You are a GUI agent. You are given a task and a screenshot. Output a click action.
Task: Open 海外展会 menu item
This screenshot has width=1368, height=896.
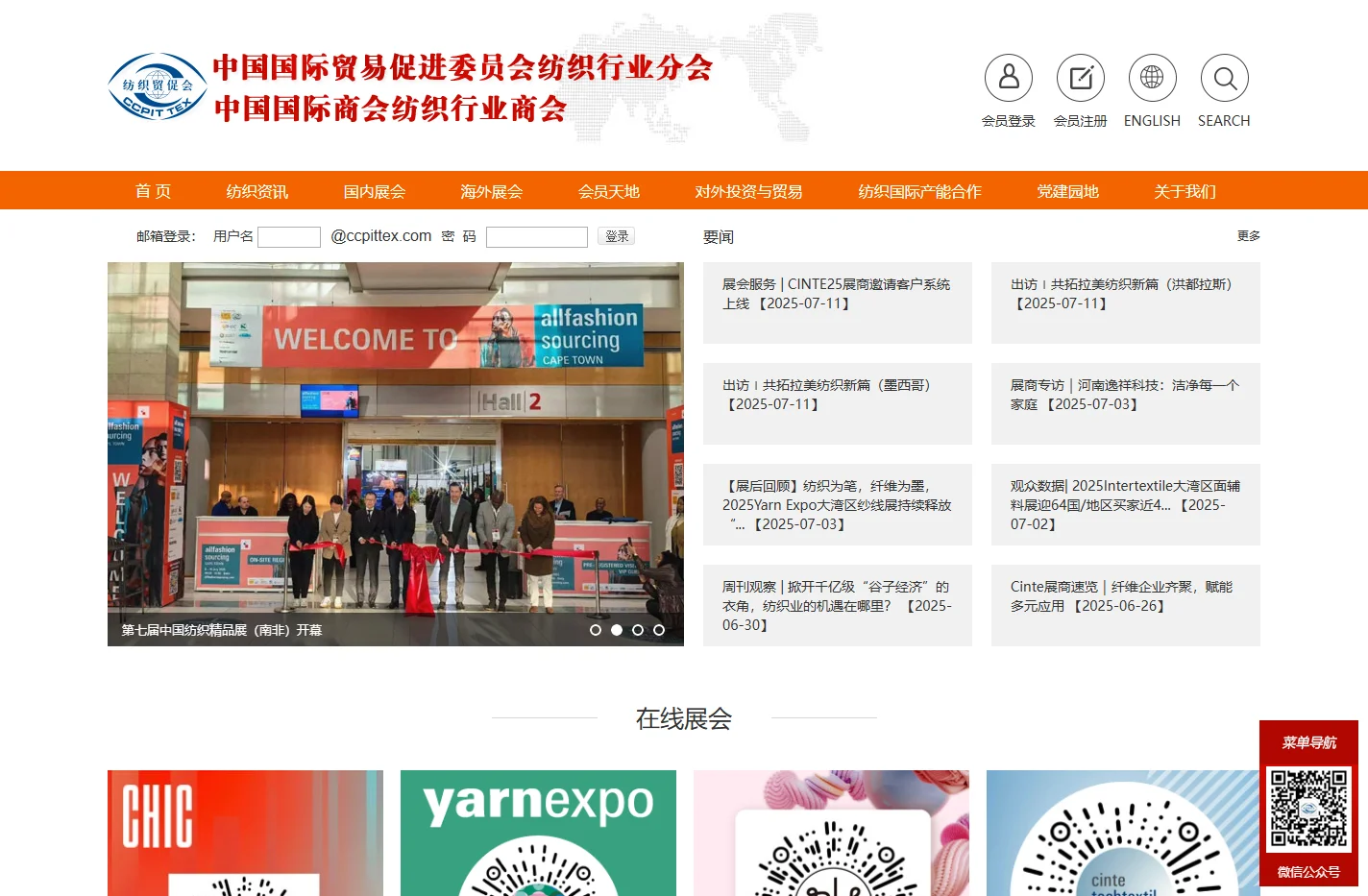tap(491, 191)
